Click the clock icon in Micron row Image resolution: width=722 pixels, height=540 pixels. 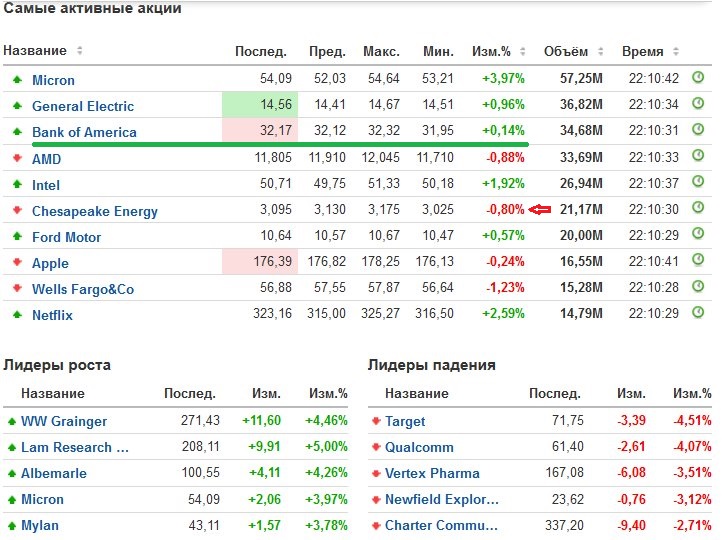[698, 78]
